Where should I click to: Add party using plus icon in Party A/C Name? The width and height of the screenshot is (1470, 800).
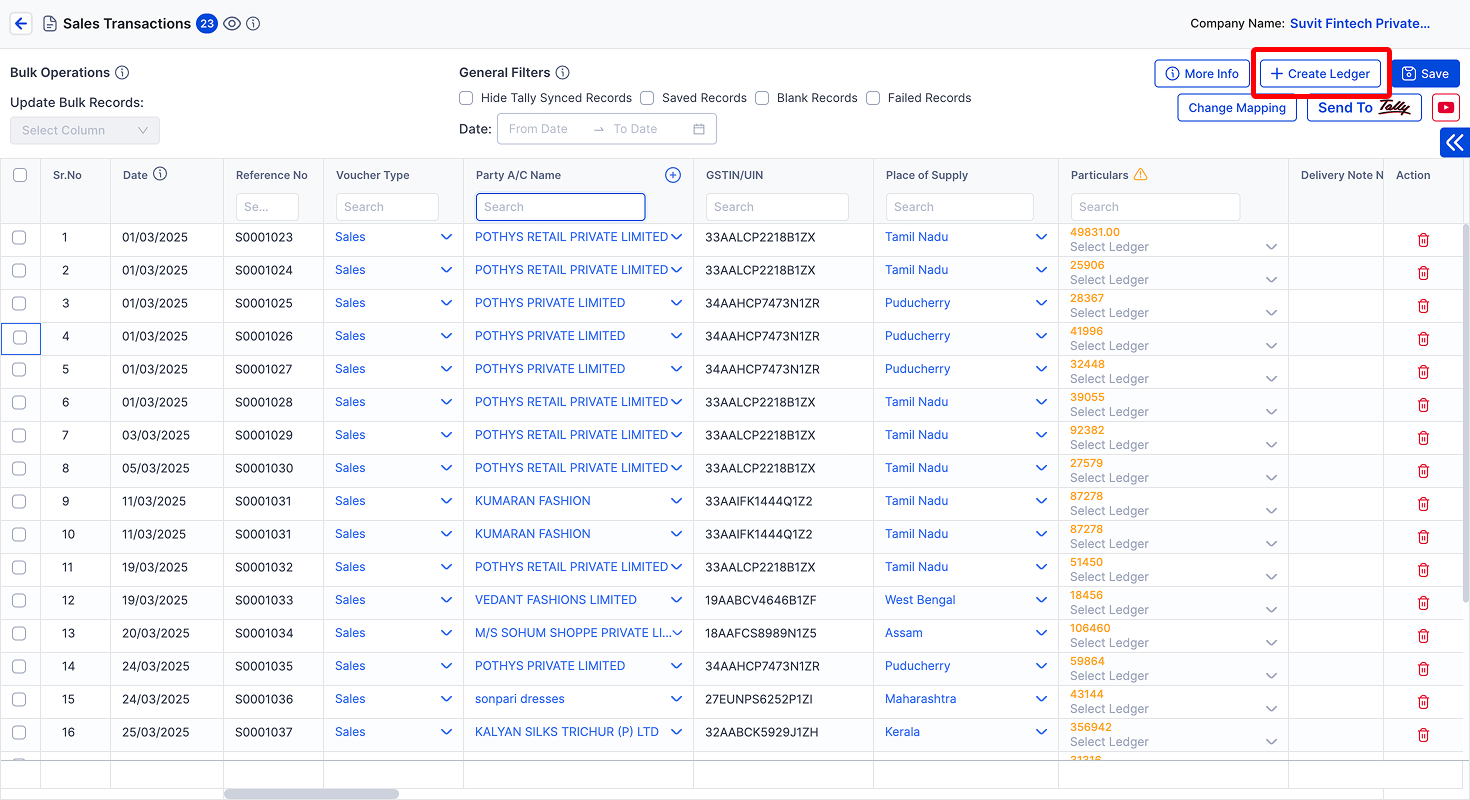(673, 175)
